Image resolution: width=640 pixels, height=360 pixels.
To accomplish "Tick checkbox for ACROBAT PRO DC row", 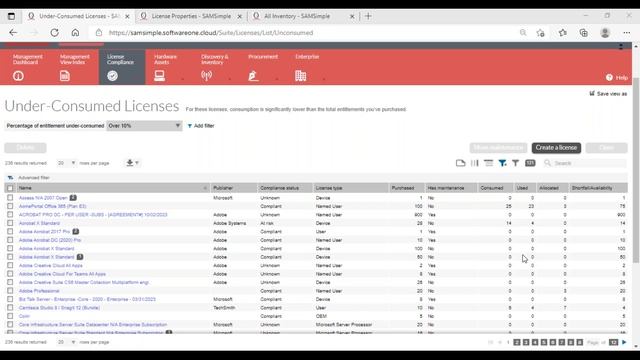I will point(10,215).
